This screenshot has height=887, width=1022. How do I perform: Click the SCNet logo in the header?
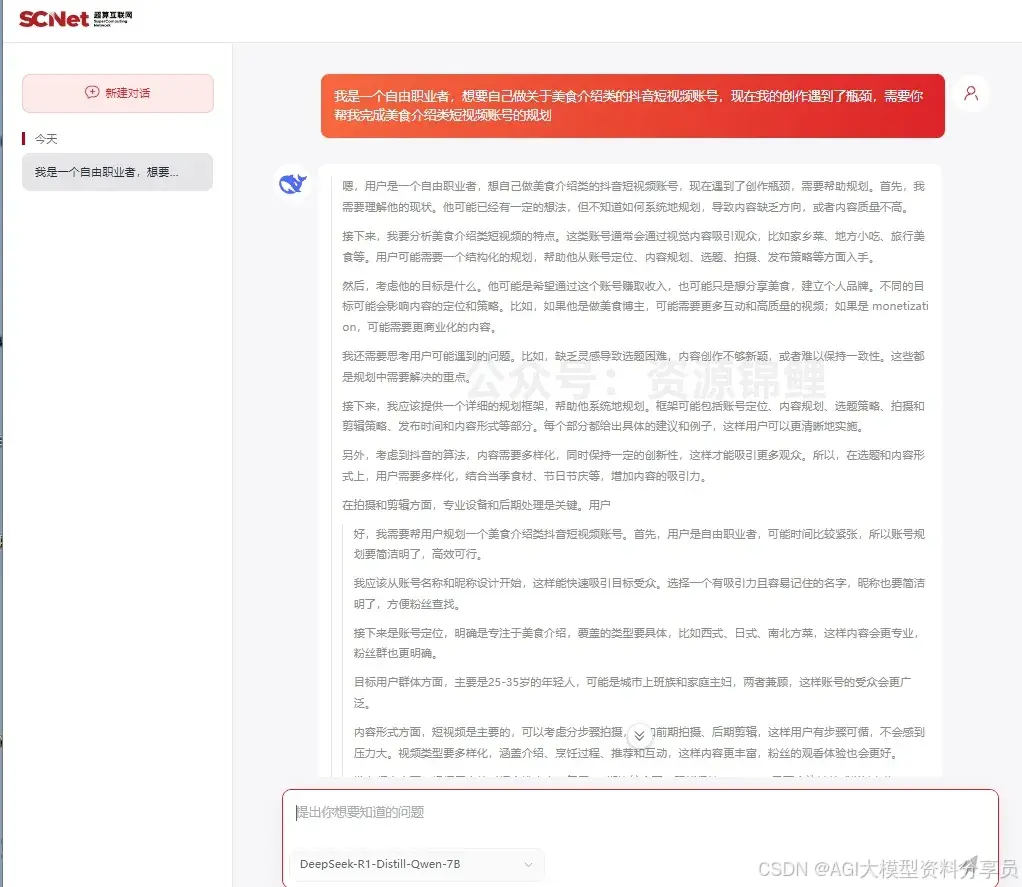(x=75, y=18)
